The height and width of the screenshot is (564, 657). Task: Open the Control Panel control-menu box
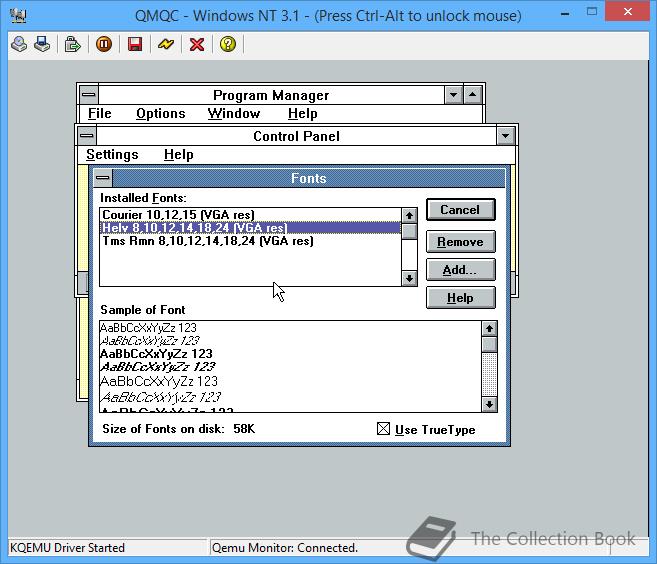[87, 136]
